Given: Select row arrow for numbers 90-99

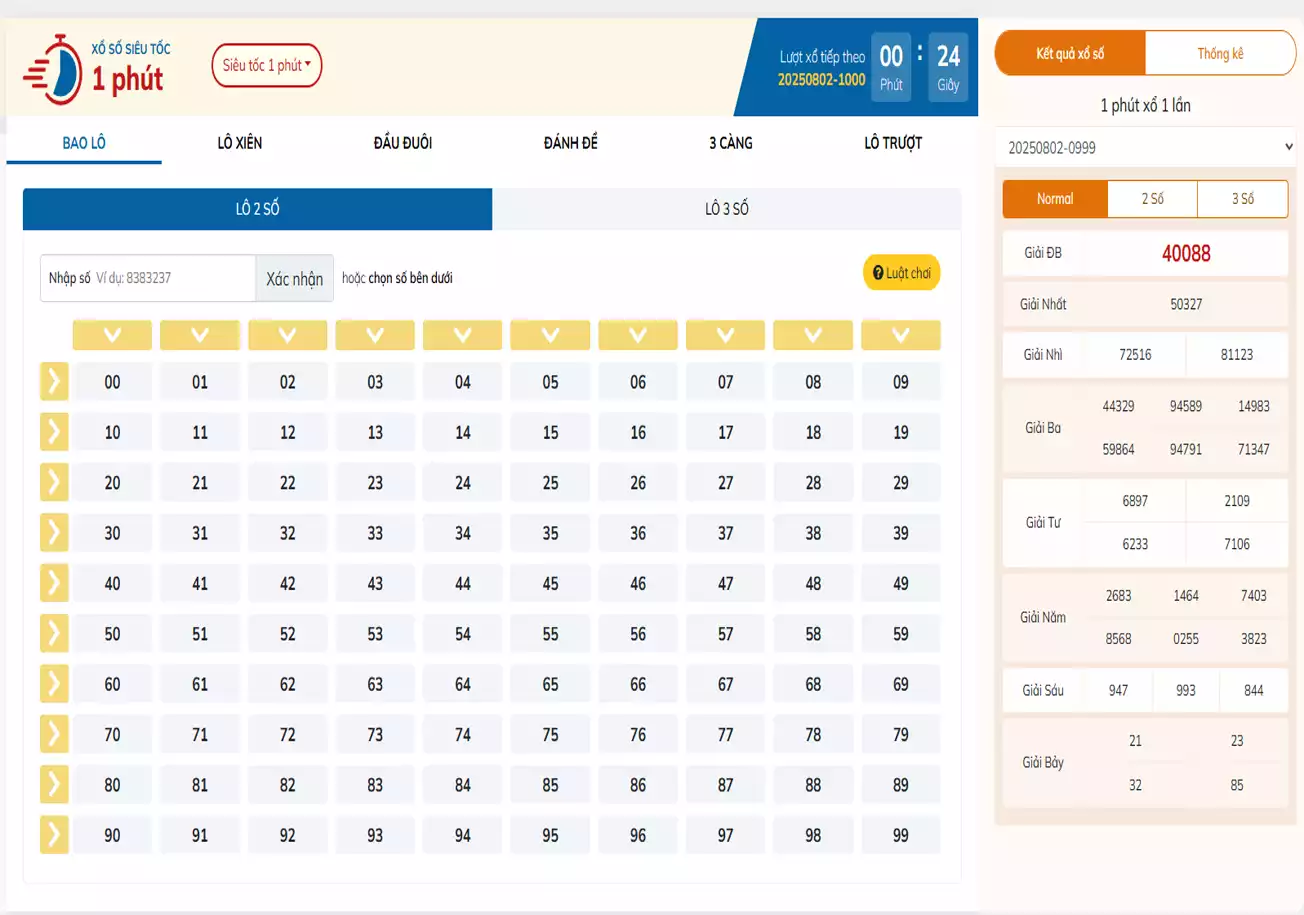Looking at the screenshot, I should click(x=54, y=835).
